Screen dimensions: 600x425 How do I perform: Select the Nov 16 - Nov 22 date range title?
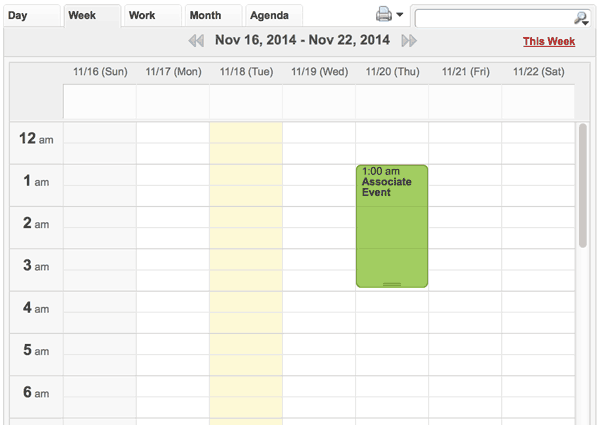pyautogui.click(x=302, y=41)
